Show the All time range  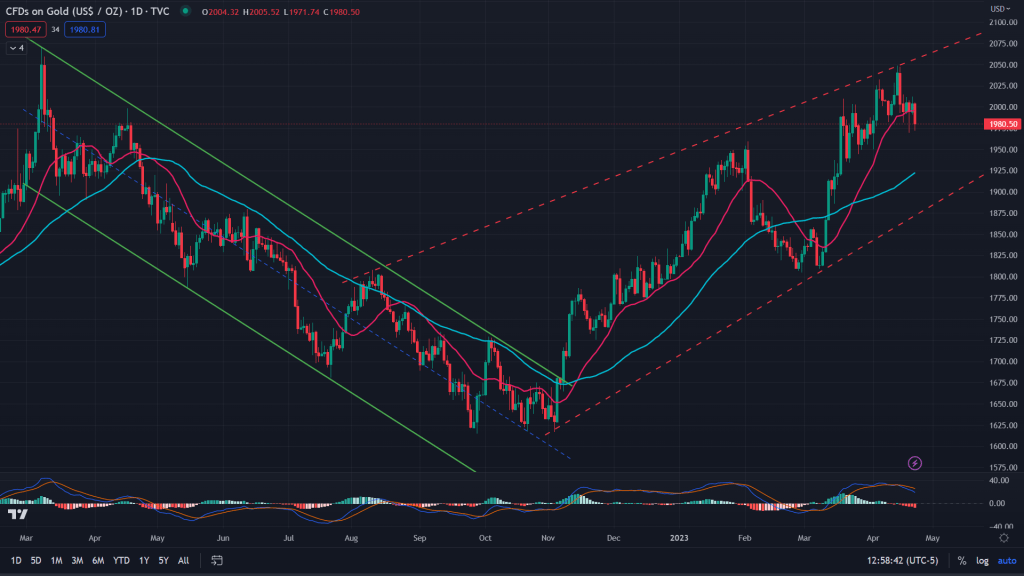click(183, 561)
